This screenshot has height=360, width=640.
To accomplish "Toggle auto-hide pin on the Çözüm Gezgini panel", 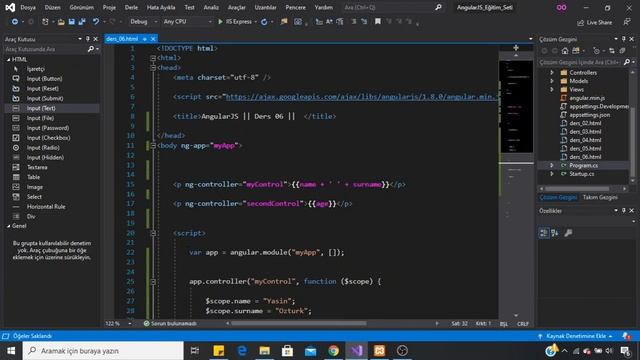I will click(x=624, y=39).
